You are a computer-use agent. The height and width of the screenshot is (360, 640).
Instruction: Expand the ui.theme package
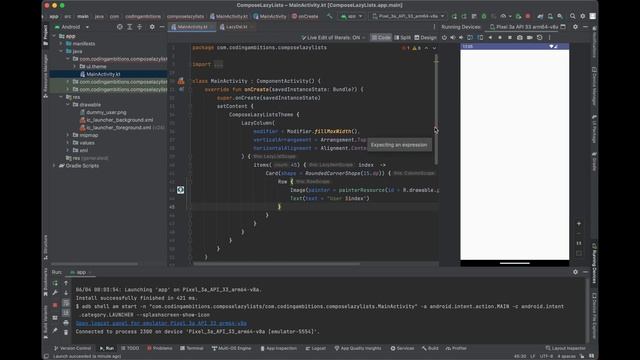(74, 67)
